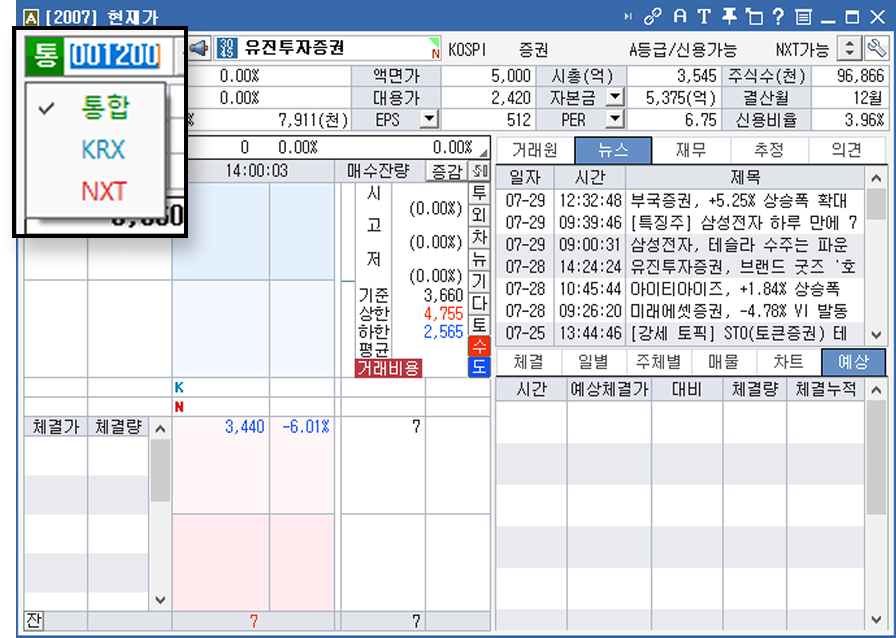Click the 매수잔량 column header
Screen dimensions: 896x638
point(378,171)
